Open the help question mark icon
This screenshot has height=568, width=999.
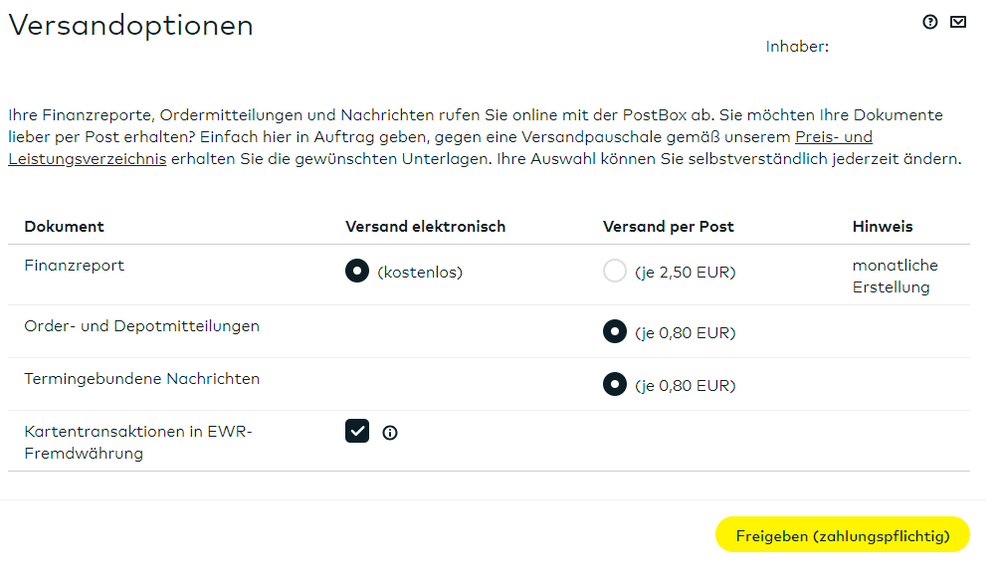point(930,22)
